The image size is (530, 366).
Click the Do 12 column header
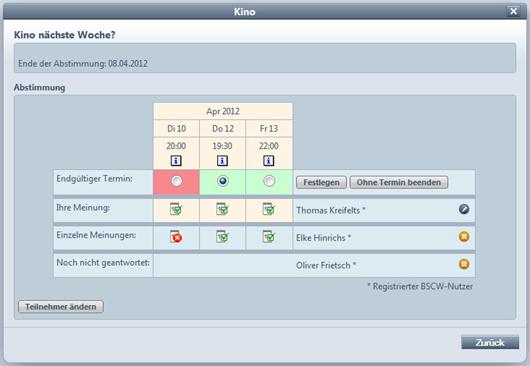(x=223, y=128)
